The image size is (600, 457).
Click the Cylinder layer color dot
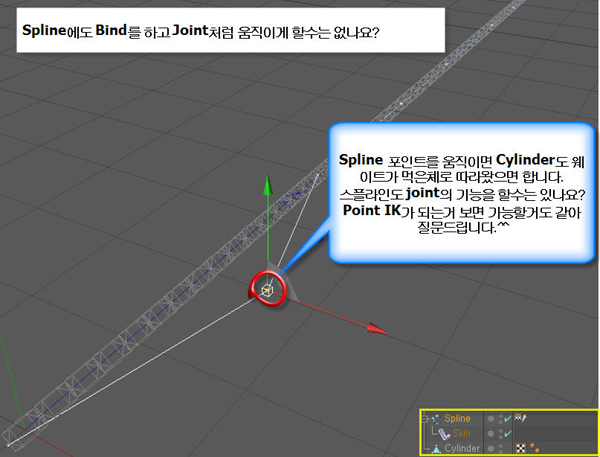(x=491, y=449)
